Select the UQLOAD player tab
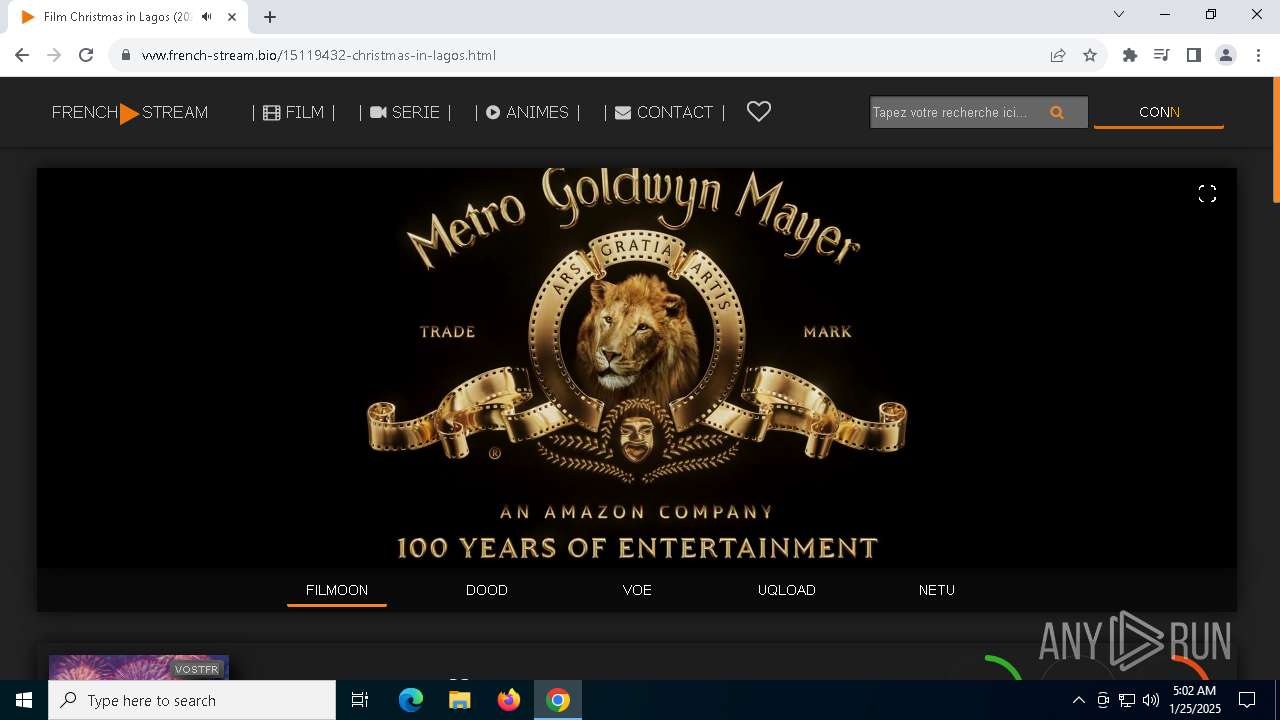The image size is (1280, 720). pyautogui.click(x=787, y=590)
